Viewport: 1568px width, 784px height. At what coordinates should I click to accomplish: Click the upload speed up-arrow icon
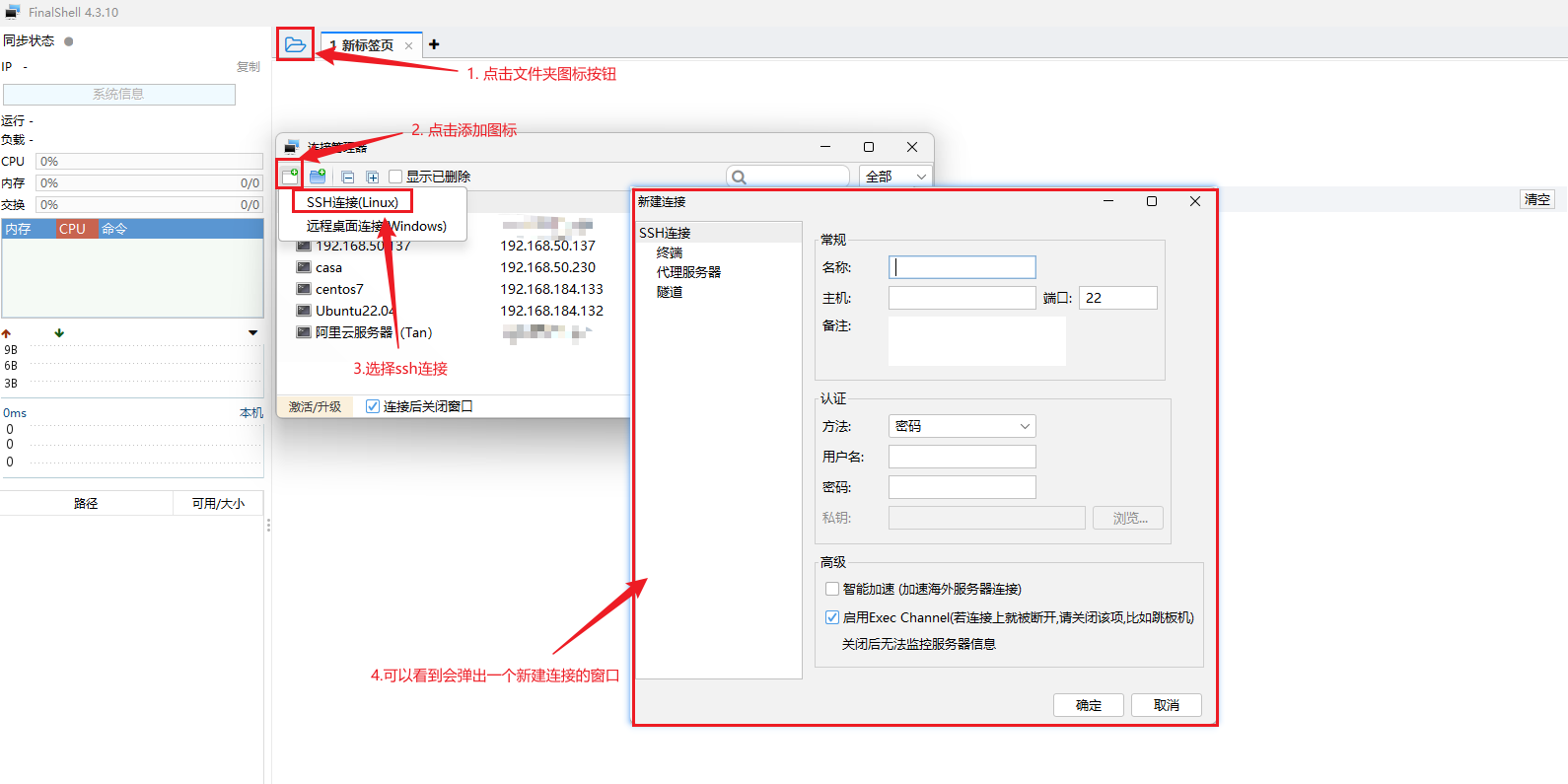coord(6,333)
